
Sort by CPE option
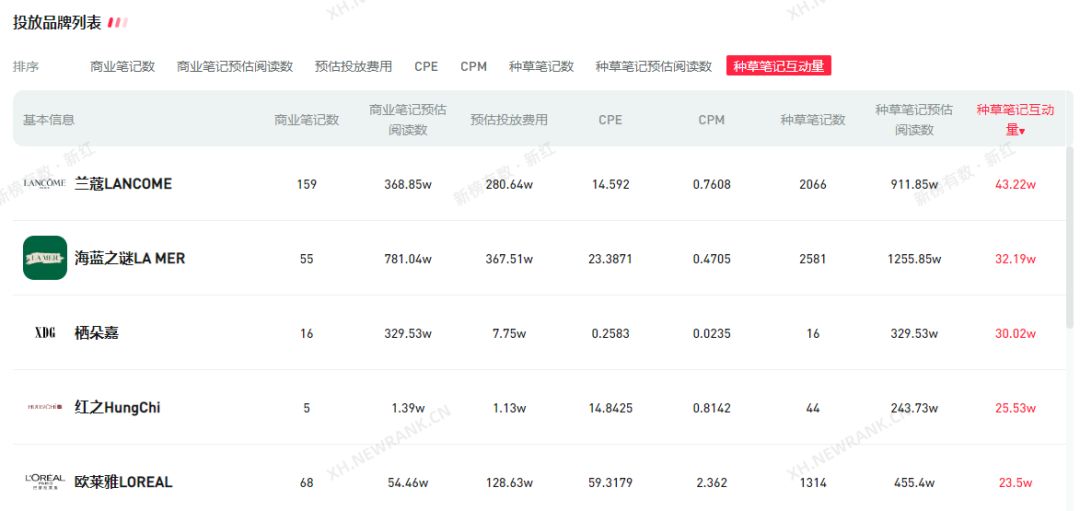tap(426, 67)
